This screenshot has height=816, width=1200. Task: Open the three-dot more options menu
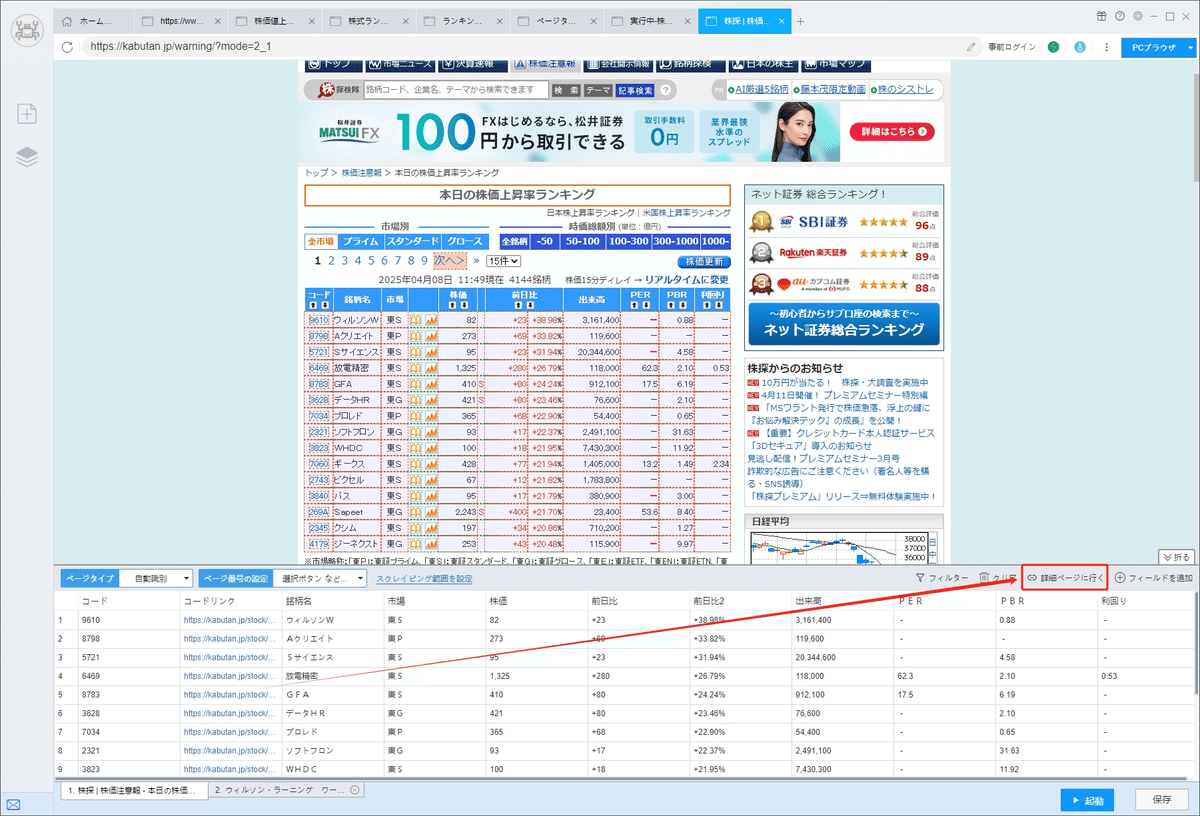point(1107,46)
